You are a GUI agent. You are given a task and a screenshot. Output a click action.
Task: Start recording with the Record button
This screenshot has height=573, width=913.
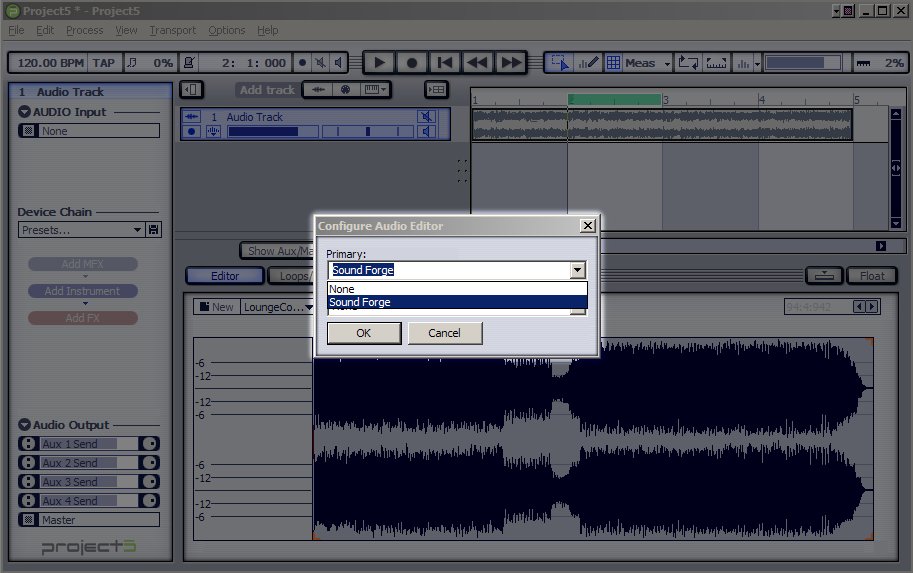click(x=412, y=63)
